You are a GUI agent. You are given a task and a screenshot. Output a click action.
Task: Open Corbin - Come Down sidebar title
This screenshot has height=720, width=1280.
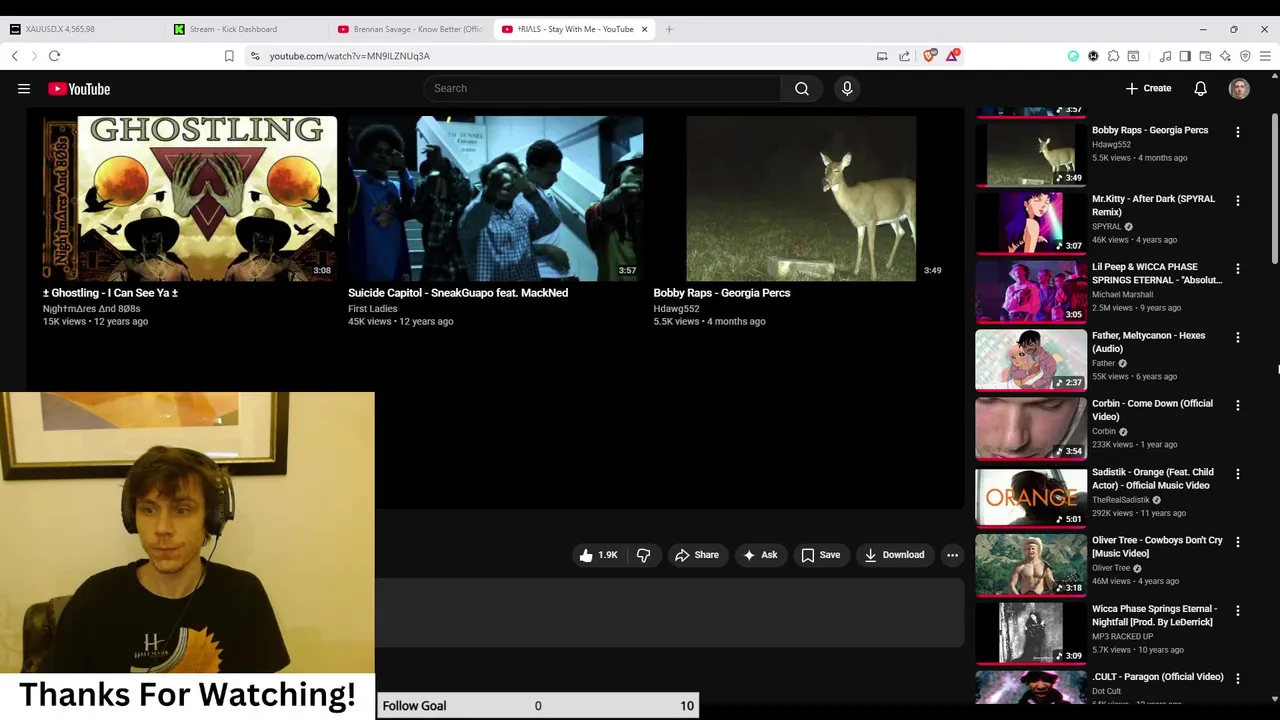(1152, 410)
